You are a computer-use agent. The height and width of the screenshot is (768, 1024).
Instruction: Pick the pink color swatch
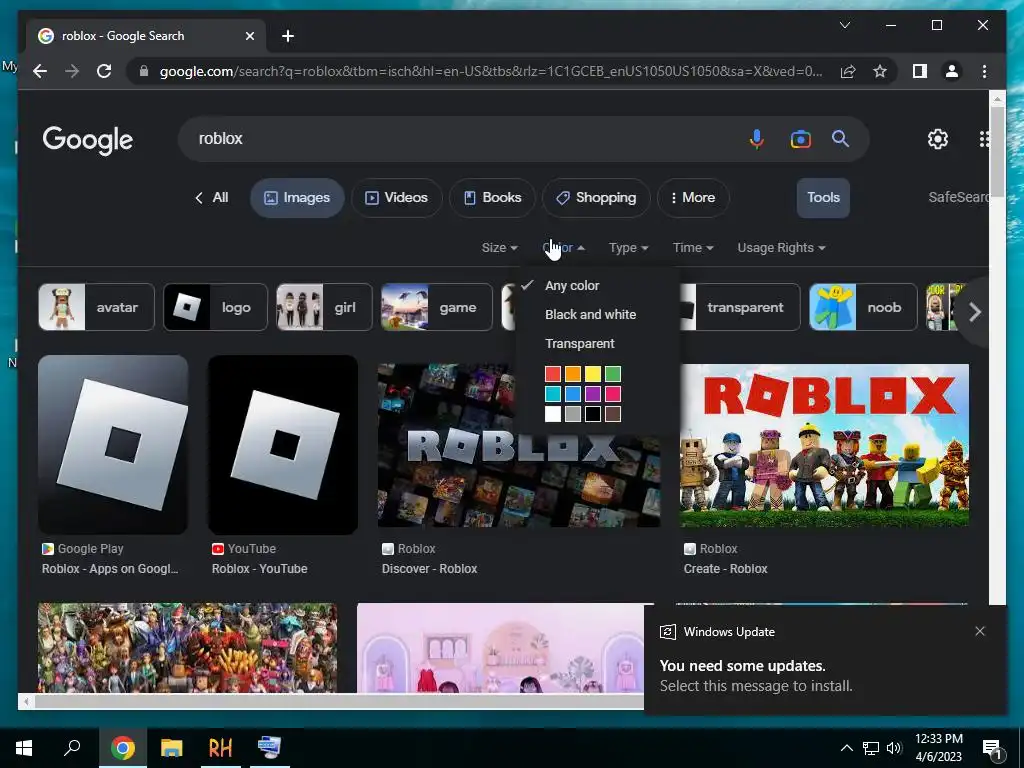(613, 394)
